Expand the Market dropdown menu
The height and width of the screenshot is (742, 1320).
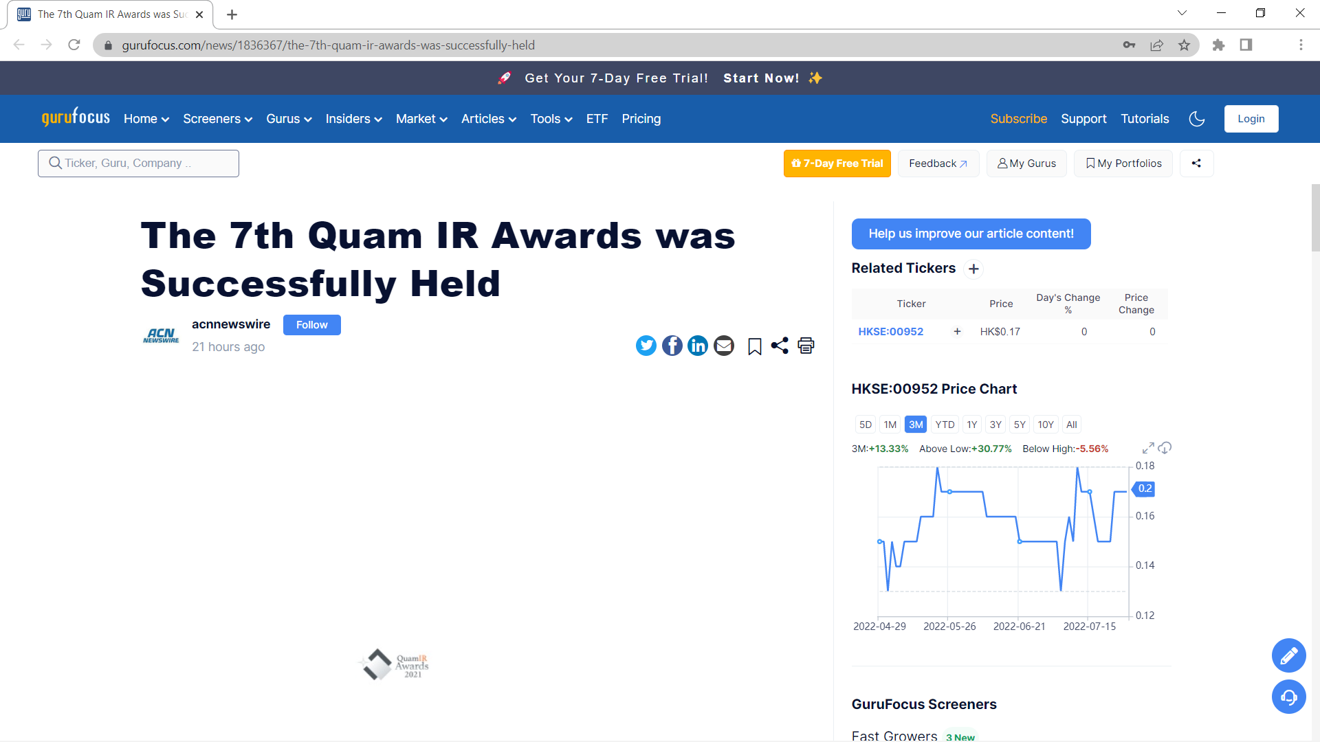[x=421, y=119]
